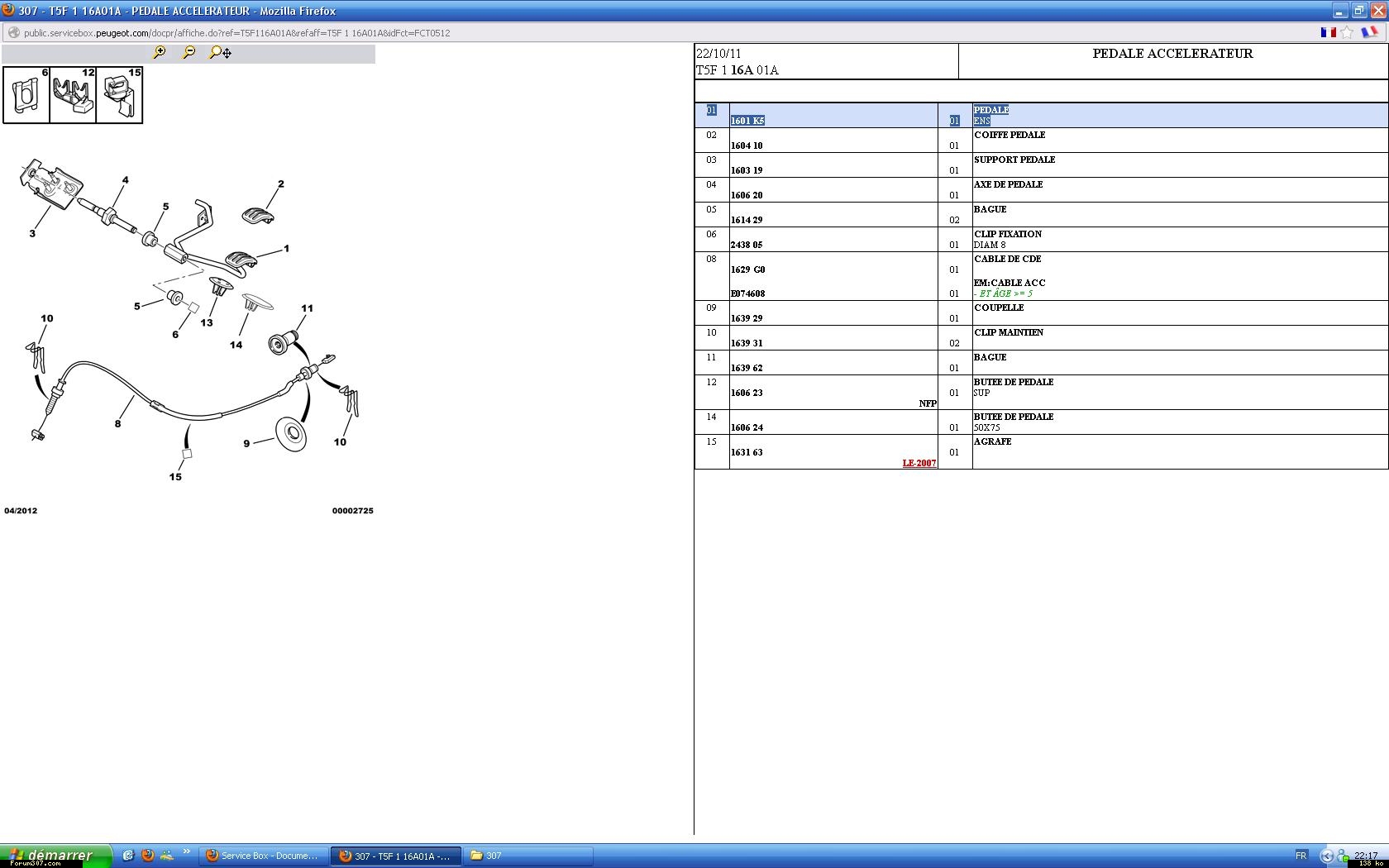1389x868 pixels.
Task: Click the part 12 pedal stop thumbnail
Action: [73, 95]
